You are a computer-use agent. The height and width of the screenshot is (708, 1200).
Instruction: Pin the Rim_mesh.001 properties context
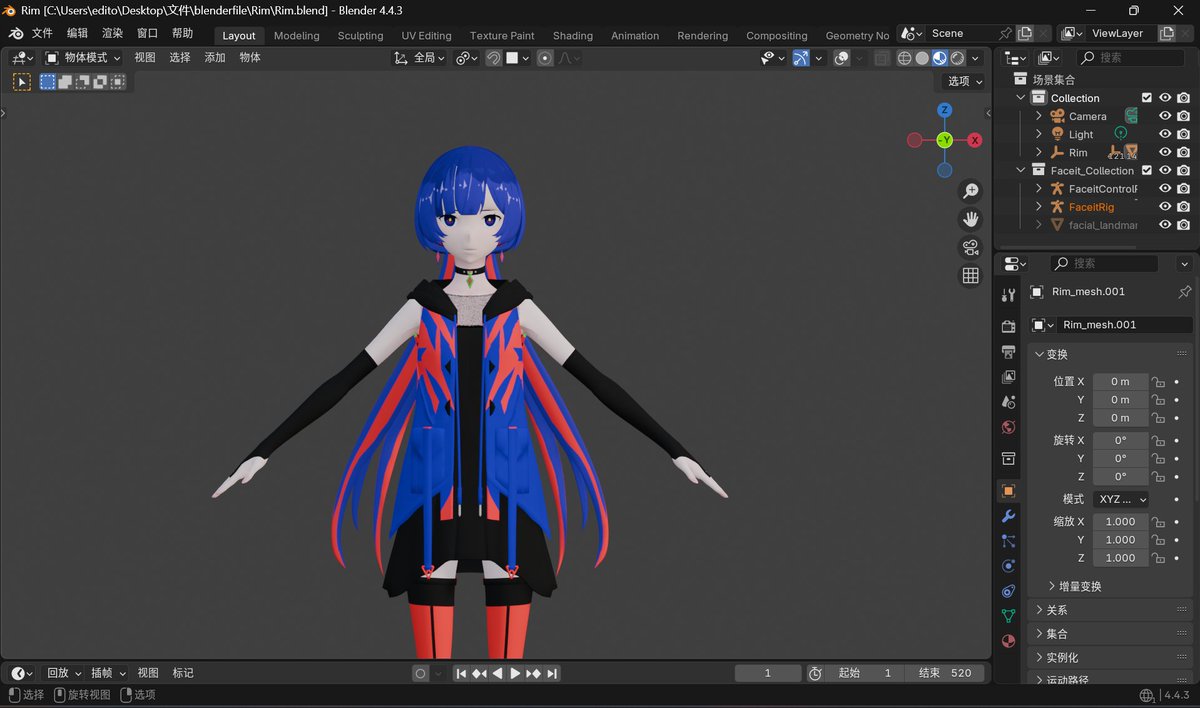tap(1185, 292)
